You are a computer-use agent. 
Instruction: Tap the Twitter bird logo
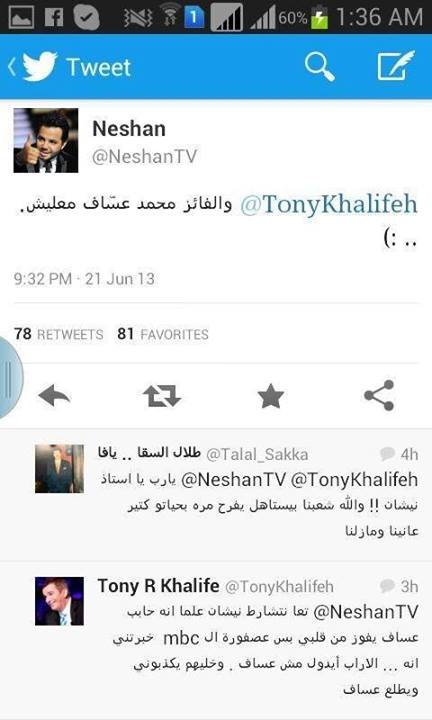(x=40, y=67)
